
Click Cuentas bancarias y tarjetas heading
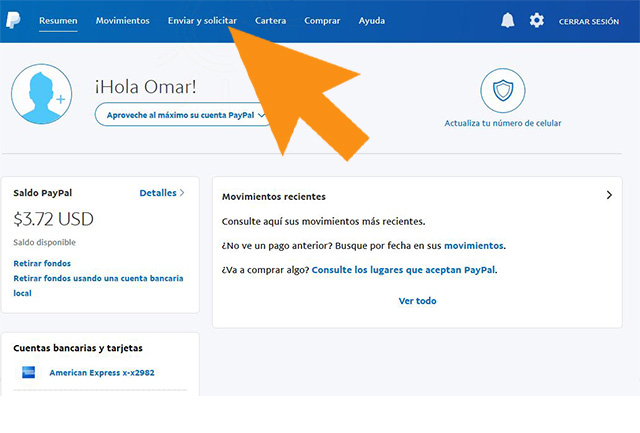click(x=78, y=348)
